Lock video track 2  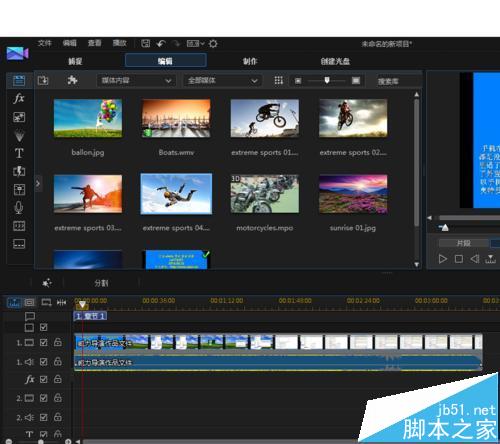(x=58, y=397)
